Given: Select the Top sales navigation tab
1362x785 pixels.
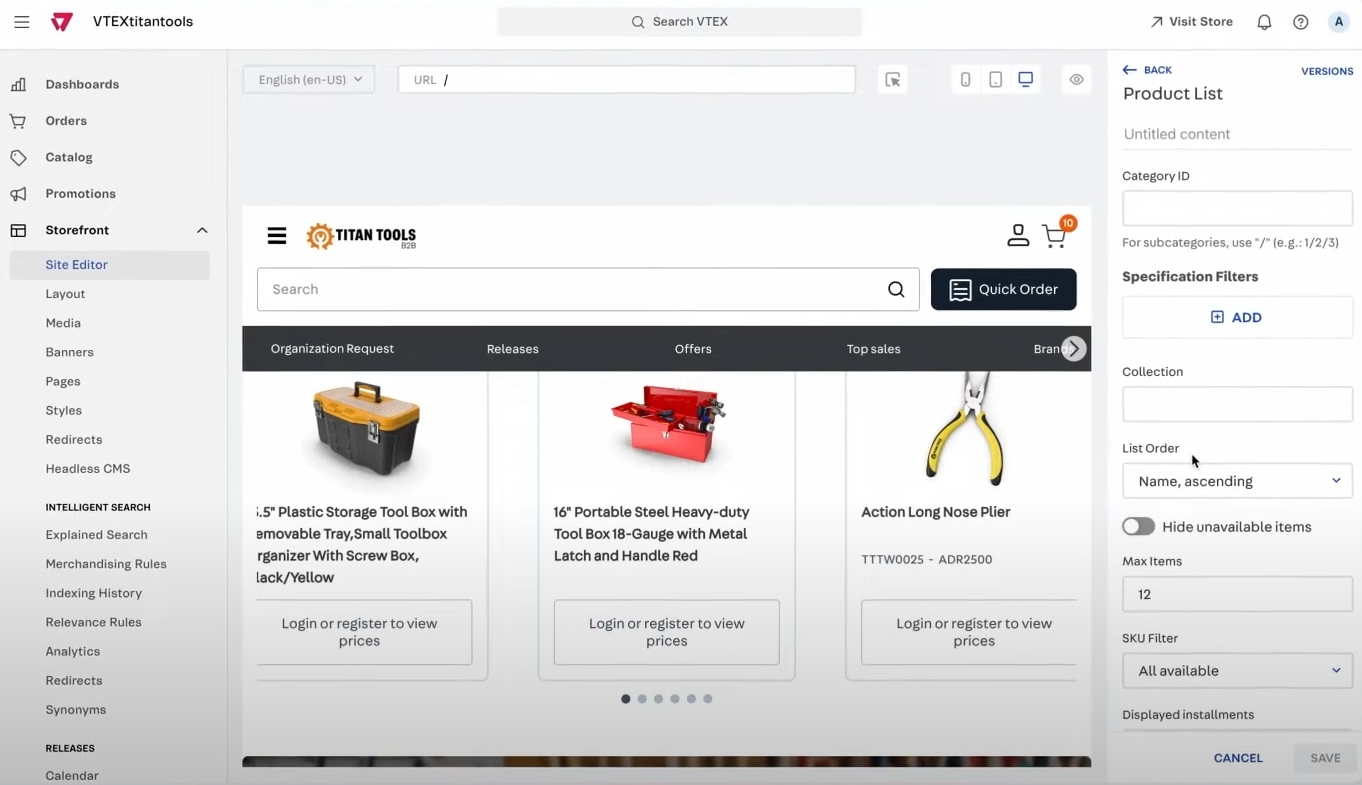Looking at the screenshot, I should (873, 349).
